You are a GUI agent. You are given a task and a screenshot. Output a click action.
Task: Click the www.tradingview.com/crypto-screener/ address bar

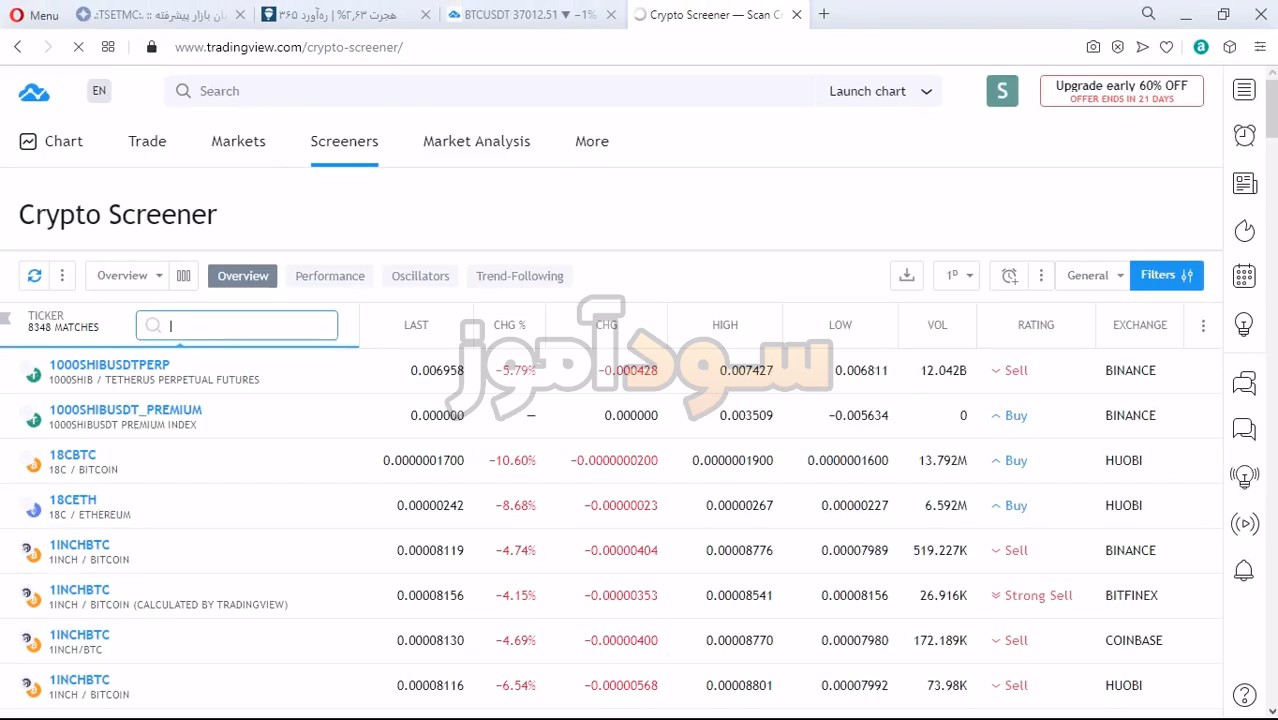click(x=288, y=47)
